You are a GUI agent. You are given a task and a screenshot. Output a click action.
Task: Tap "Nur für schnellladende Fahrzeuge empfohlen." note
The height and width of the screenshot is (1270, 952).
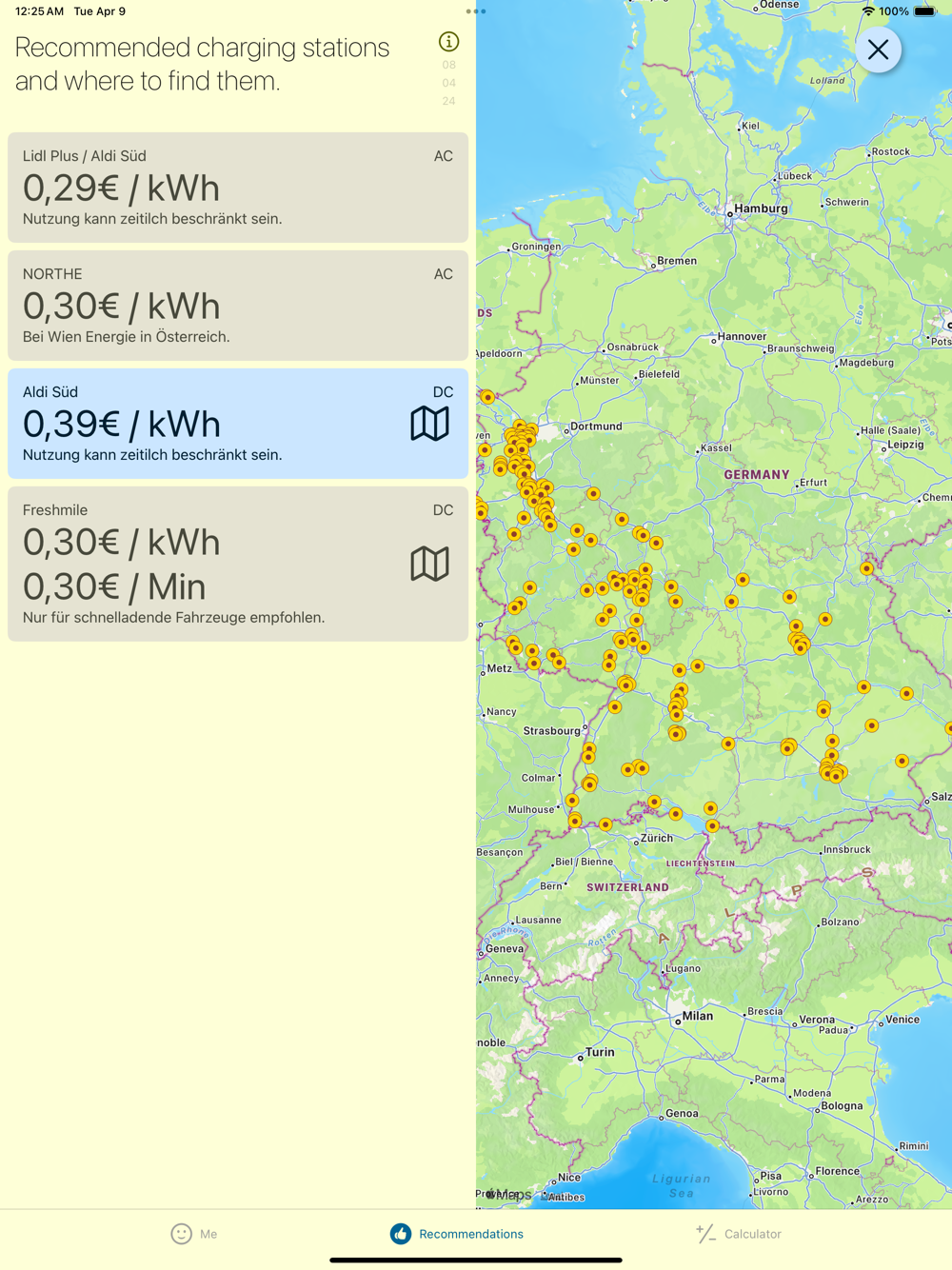pyautogui.click(x=174, y=618)
